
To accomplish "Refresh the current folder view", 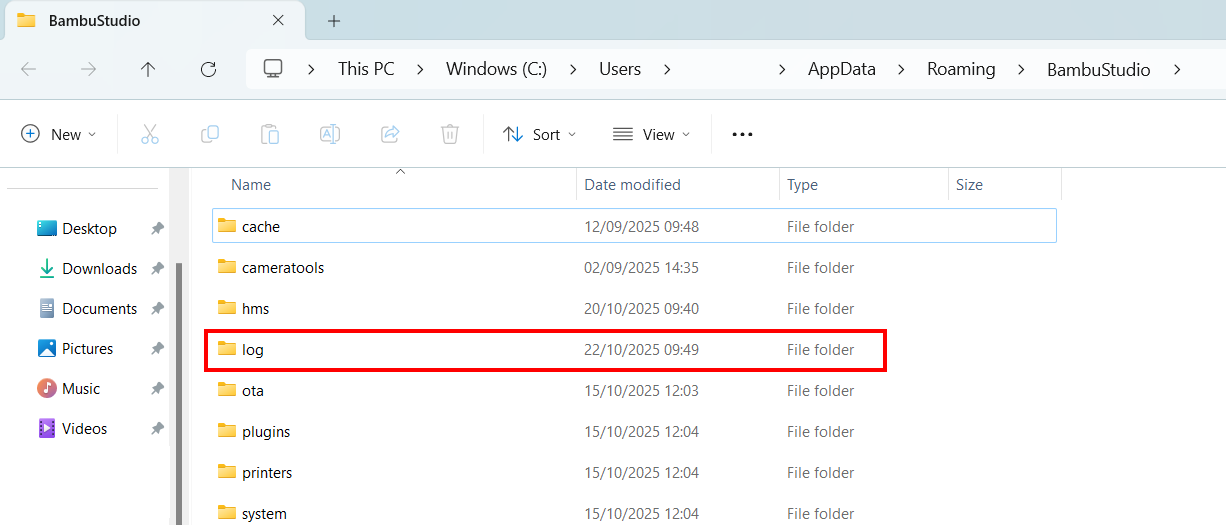I will [x=208, y=69].
